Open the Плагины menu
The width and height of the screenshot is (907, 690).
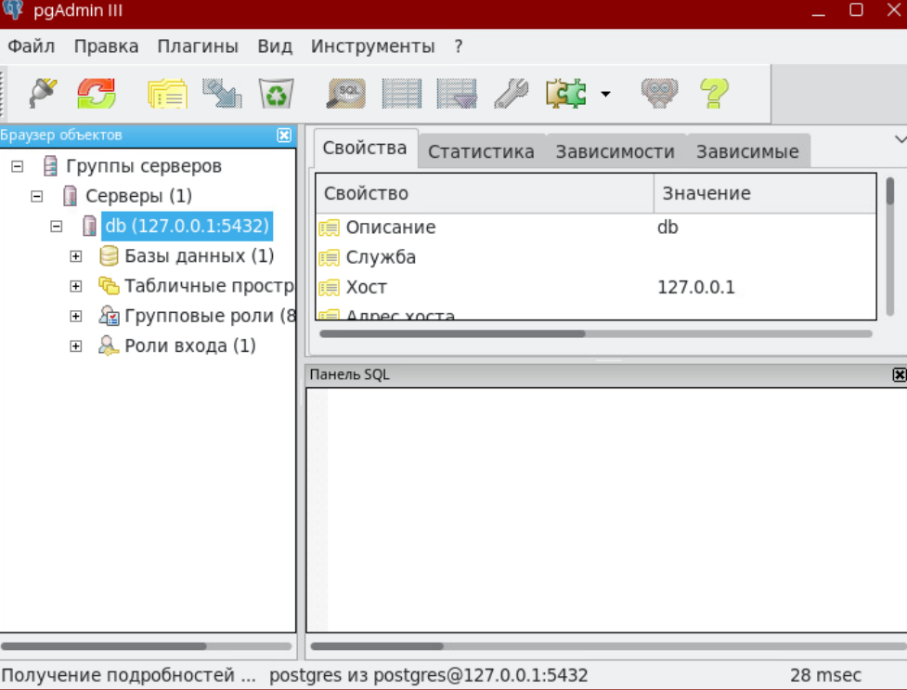pos(198,46)
